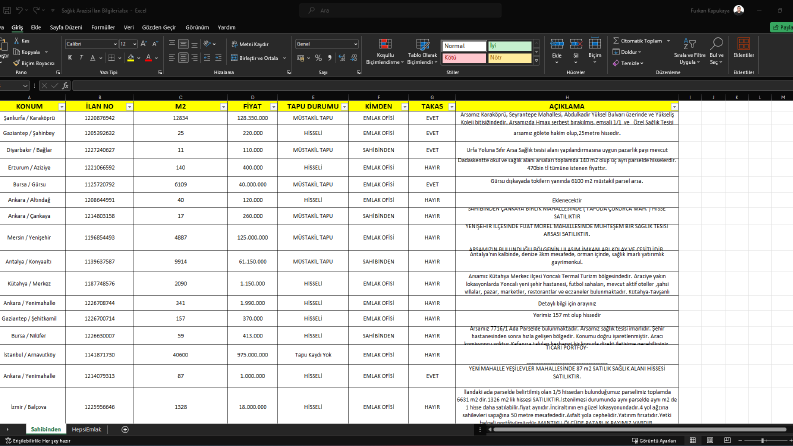Toggle italic (T) formatting

click(x=81, y=58)
